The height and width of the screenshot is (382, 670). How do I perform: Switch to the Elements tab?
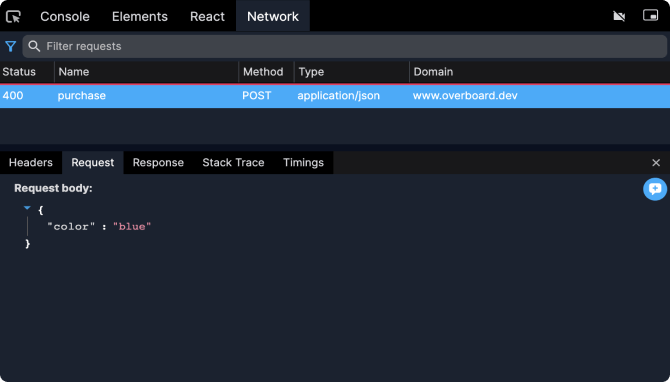click(x=140, y=16)
